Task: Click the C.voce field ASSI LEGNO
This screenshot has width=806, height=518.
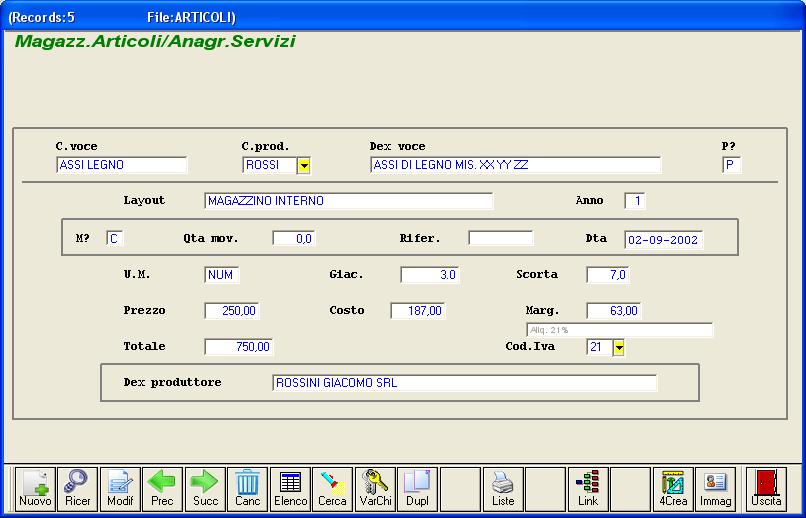Action: pyautogui.click(x=121, y=165)
